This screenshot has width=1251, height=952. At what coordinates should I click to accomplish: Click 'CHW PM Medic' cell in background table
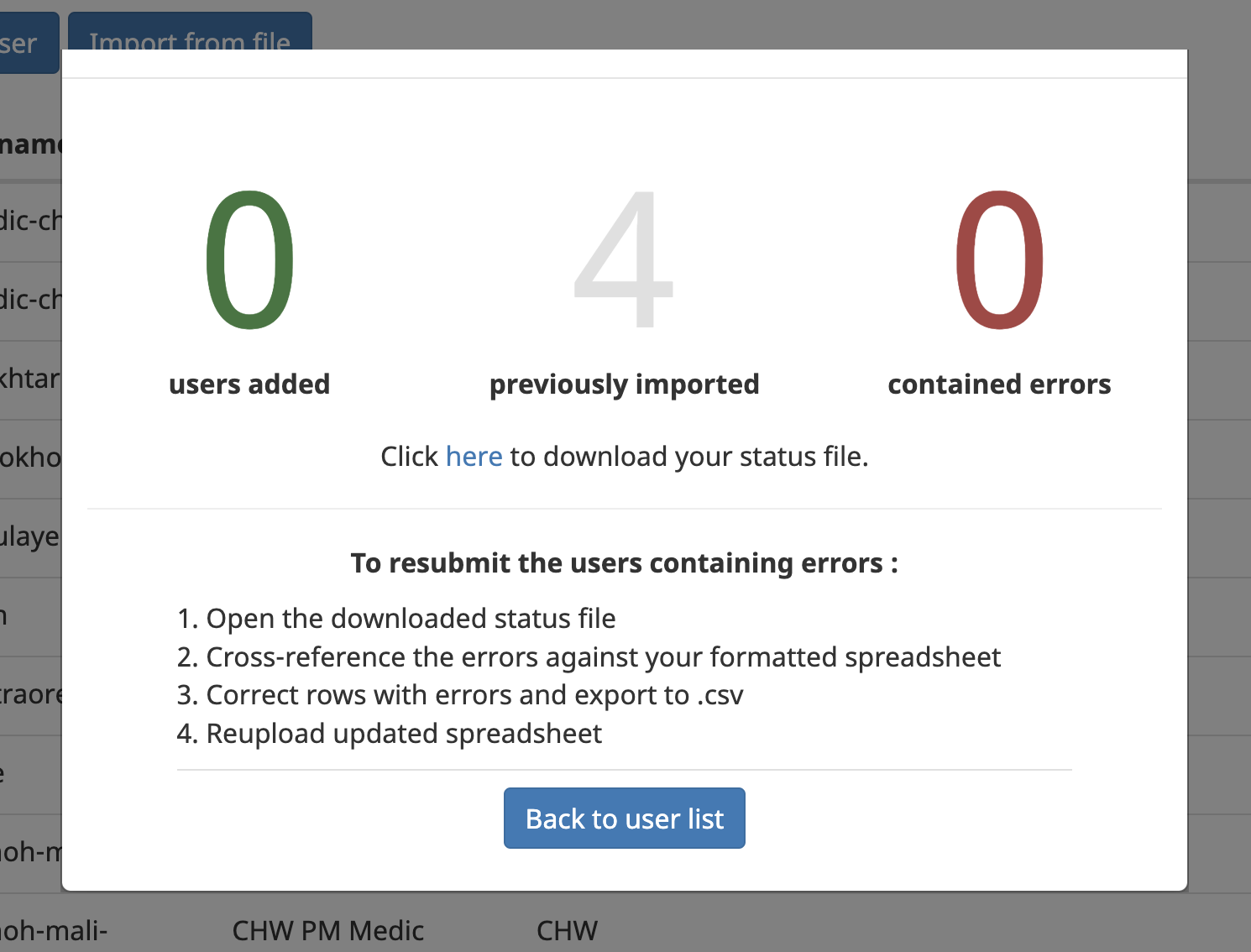[327, 930]
